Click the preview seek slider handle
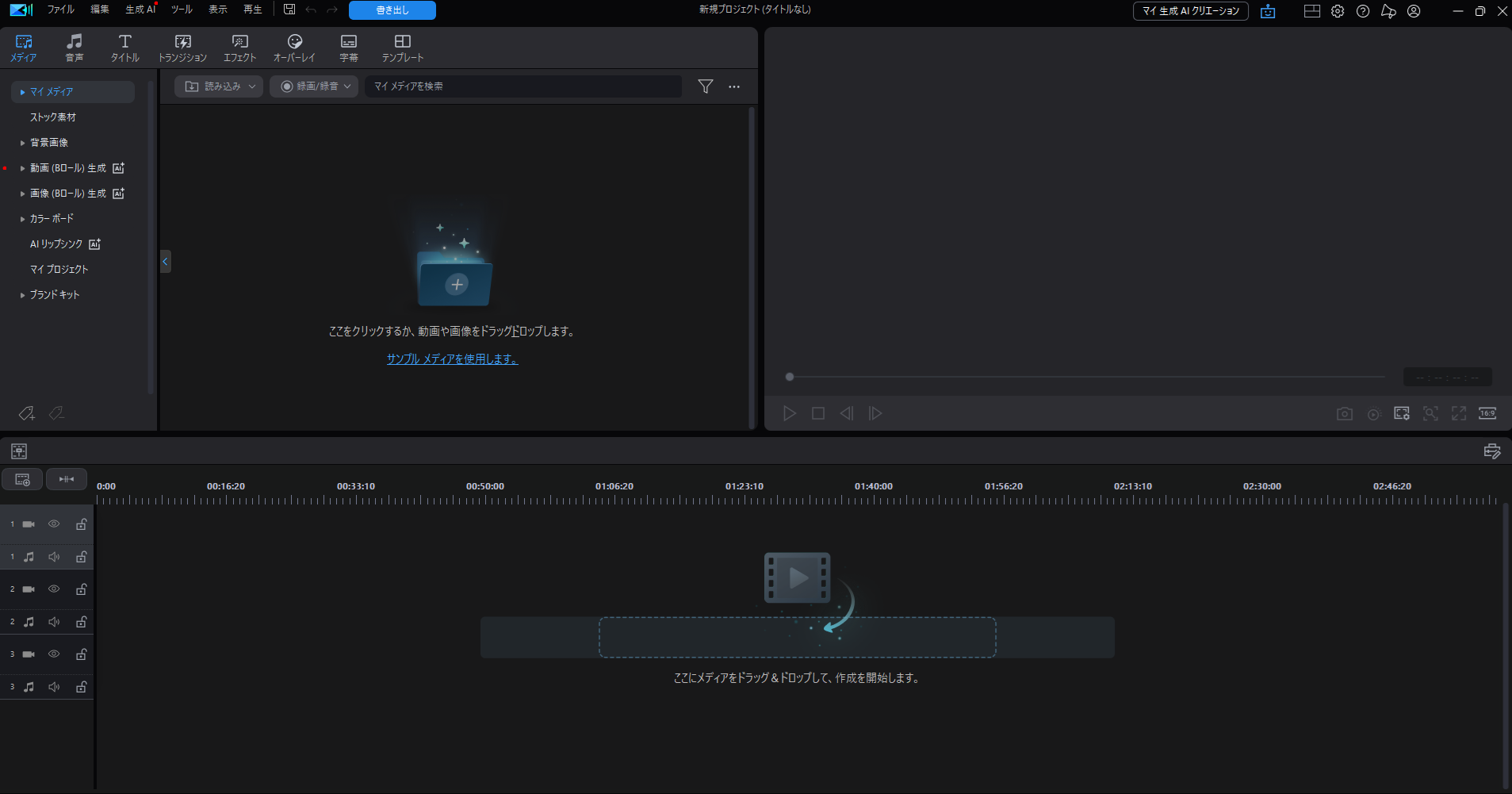Image resolution: width=1512 pixels, height=794 pixels. click(790, 377)
